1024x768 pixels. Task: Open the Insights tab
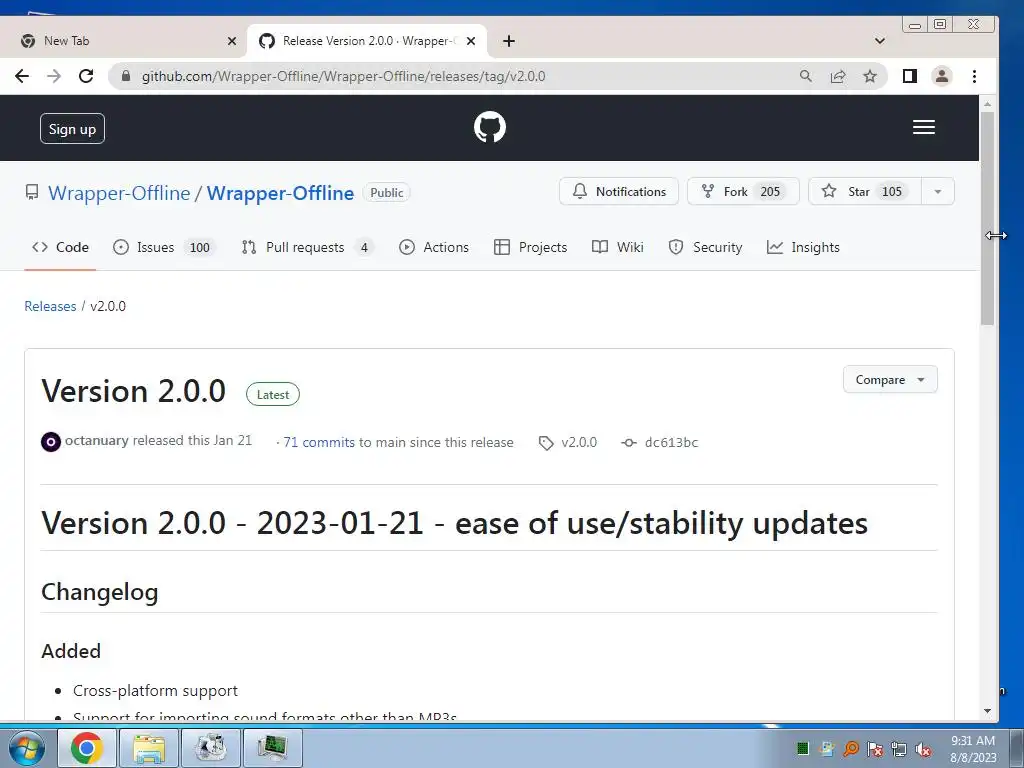pyautogui.click(x=803, y=247)
